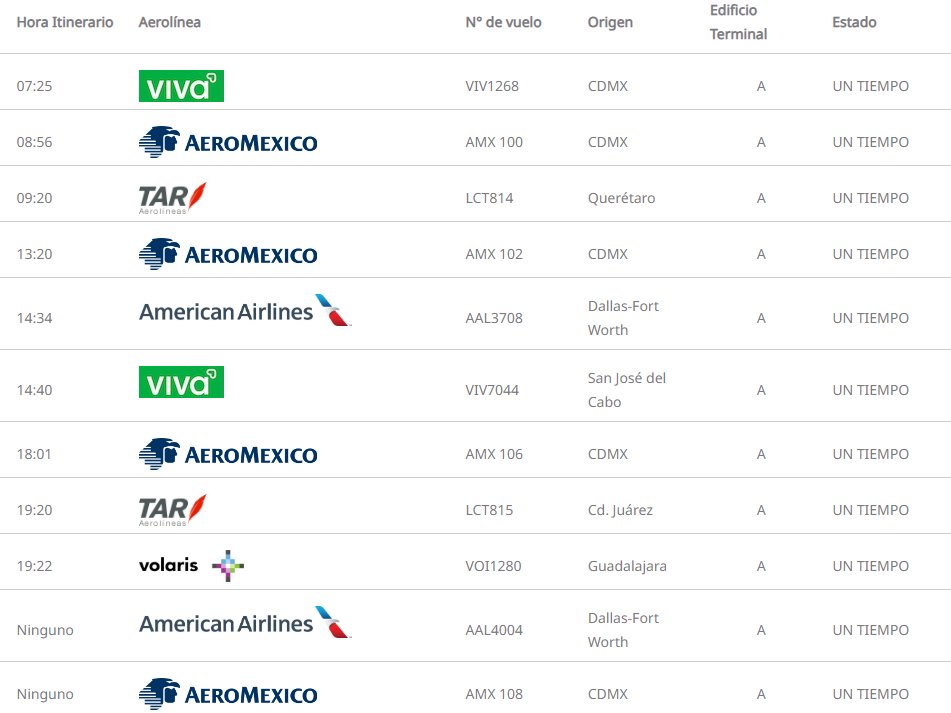This screenshot has height=713, width=951.
Task: Click the Guadalajara origin cell
Action: (627, 566)
